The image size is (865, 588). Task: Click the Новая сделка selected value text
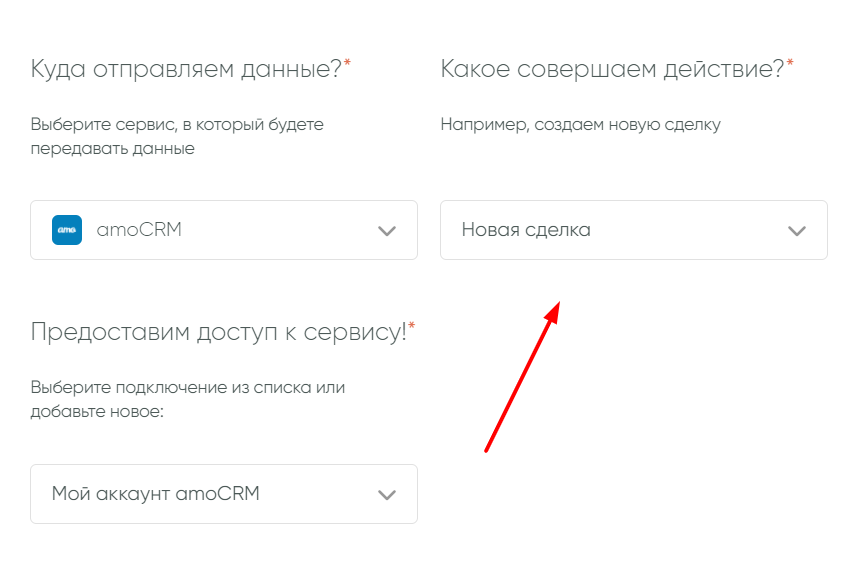tap(526, 230)
